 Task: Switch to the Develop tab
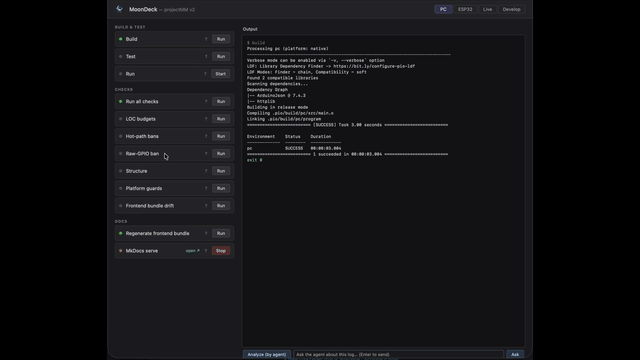click(x=511, y=9)
